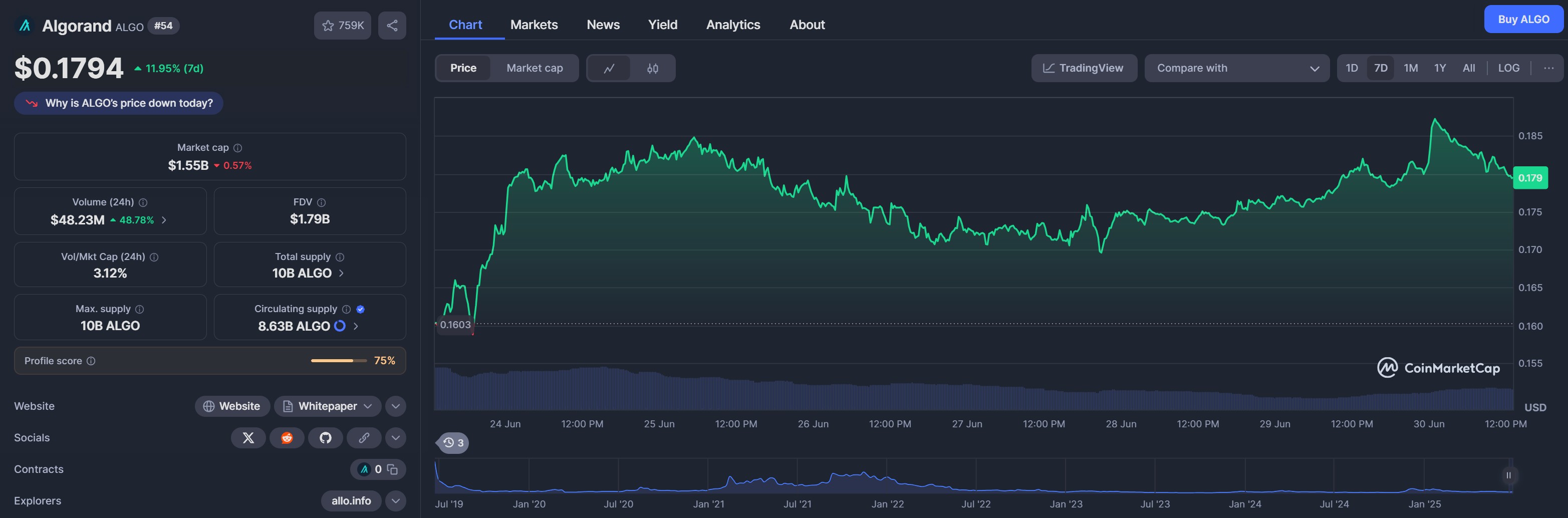Image resolution: width=1568 pixels, height=518 pixels.
Task: Grab the timeline range slider handle
Action: pyautogui.click(x=1508, y=475)
